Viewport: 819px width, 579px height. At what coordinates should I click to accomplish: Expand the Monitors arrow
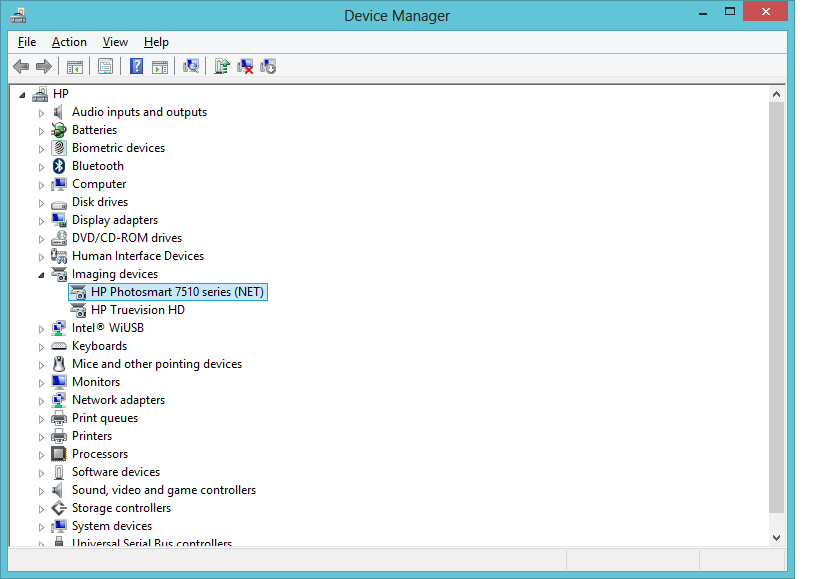[x=41, y=383]
